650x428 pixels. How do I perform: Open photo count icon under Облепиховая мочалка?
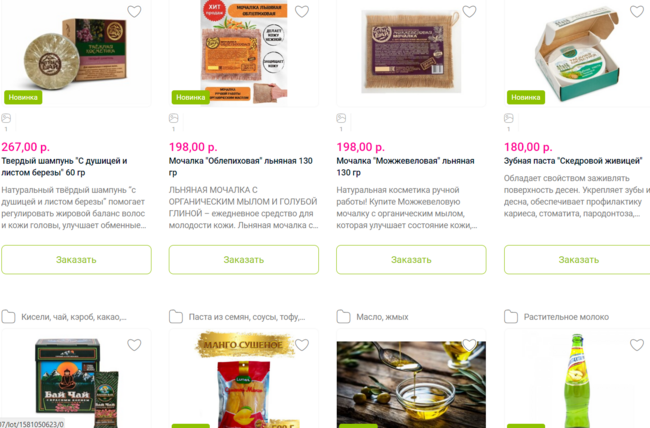(174, 118)
